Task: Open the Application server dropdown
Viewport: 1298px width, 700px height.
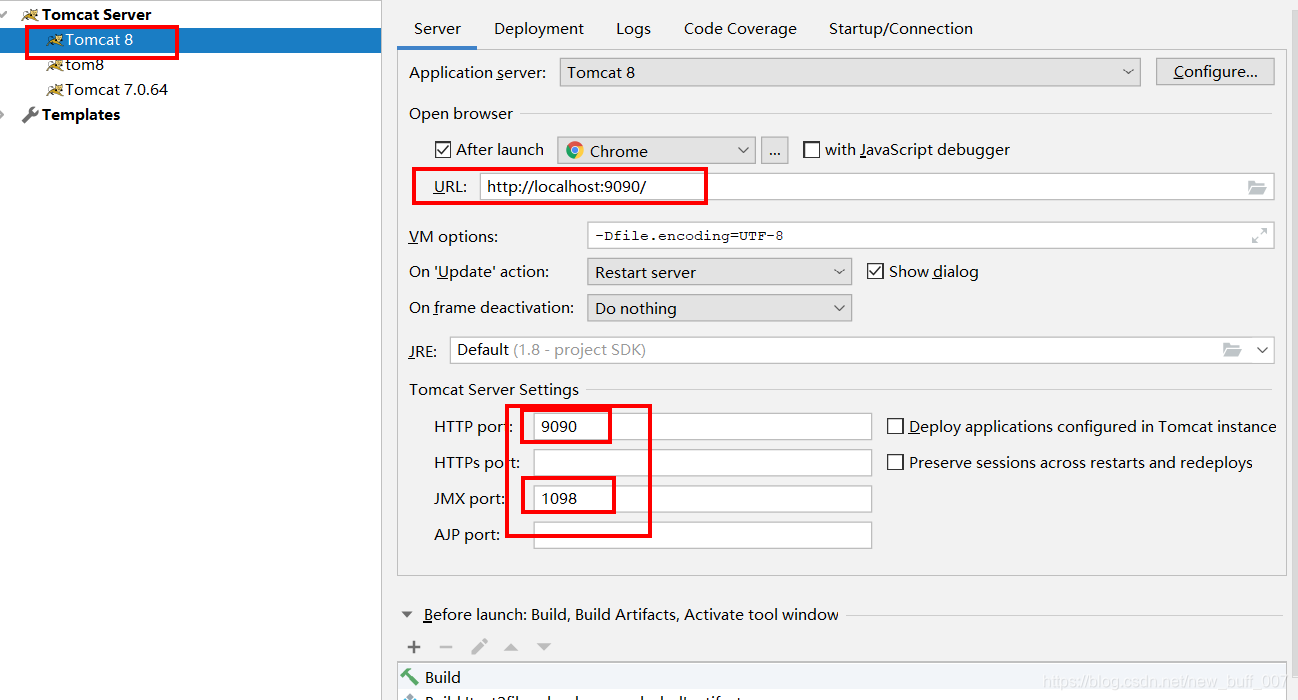Action: [849, 72]
